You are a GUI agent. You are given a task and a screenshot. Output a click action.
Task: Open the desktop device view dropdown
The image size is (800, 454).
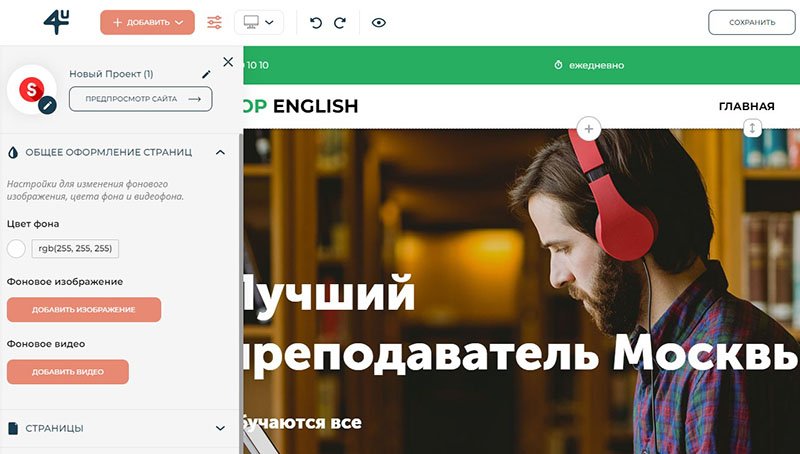point(259,22)
